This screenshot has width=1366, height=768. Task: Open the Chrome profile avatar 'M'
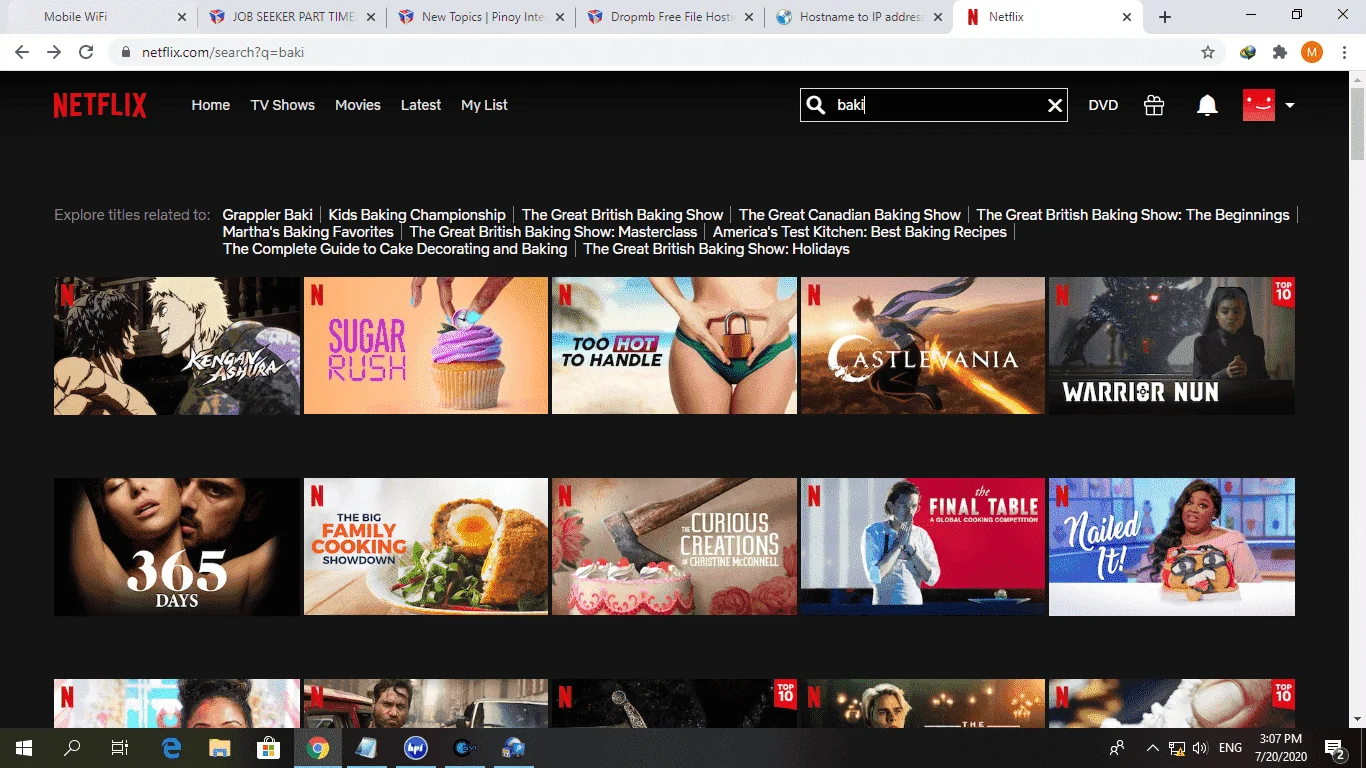[x=1312, y=52]
